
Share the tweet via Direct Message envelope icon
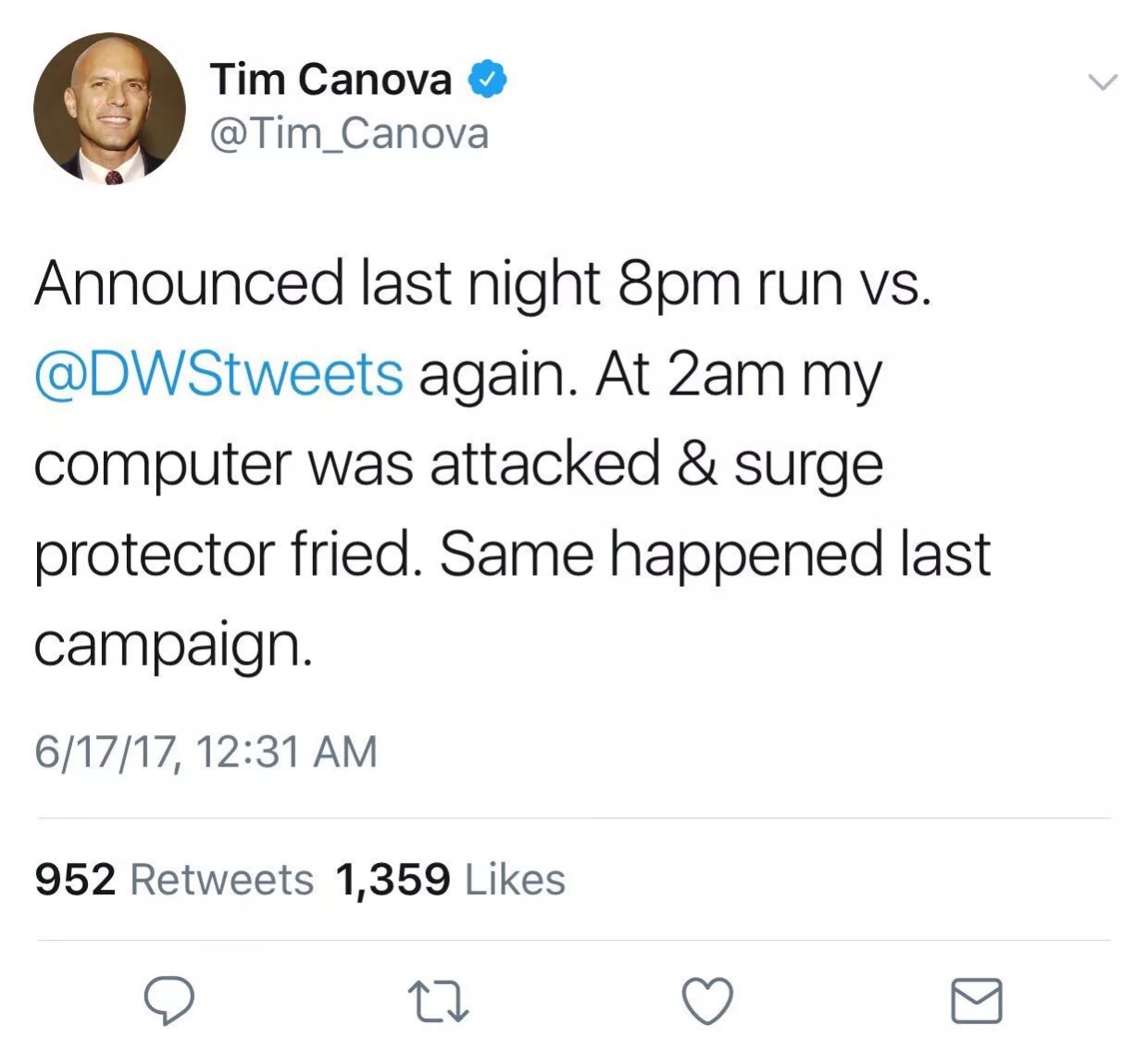978,1002
